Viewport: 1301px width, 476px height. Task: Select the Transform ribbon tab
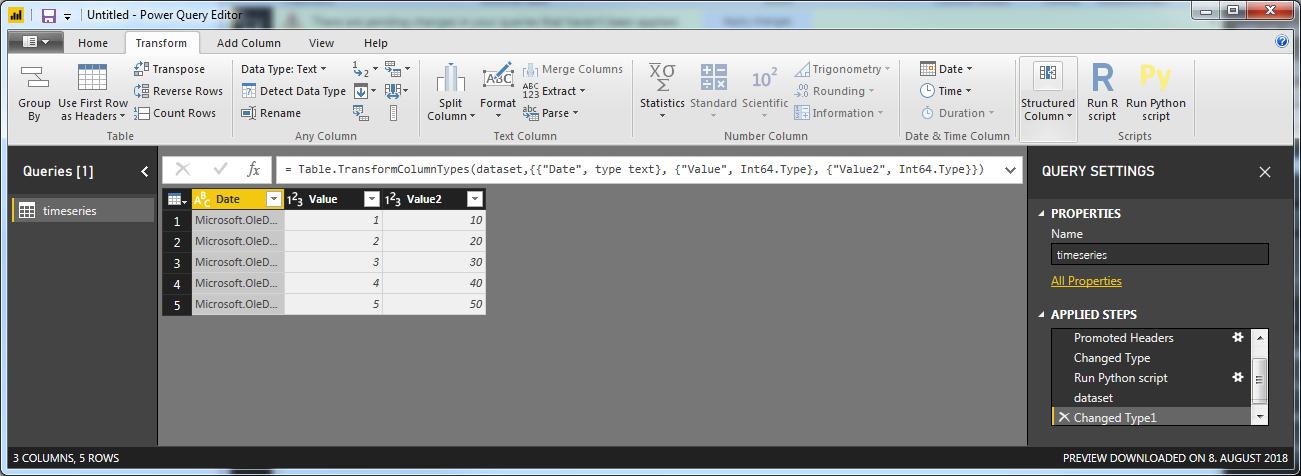(161, 43)
